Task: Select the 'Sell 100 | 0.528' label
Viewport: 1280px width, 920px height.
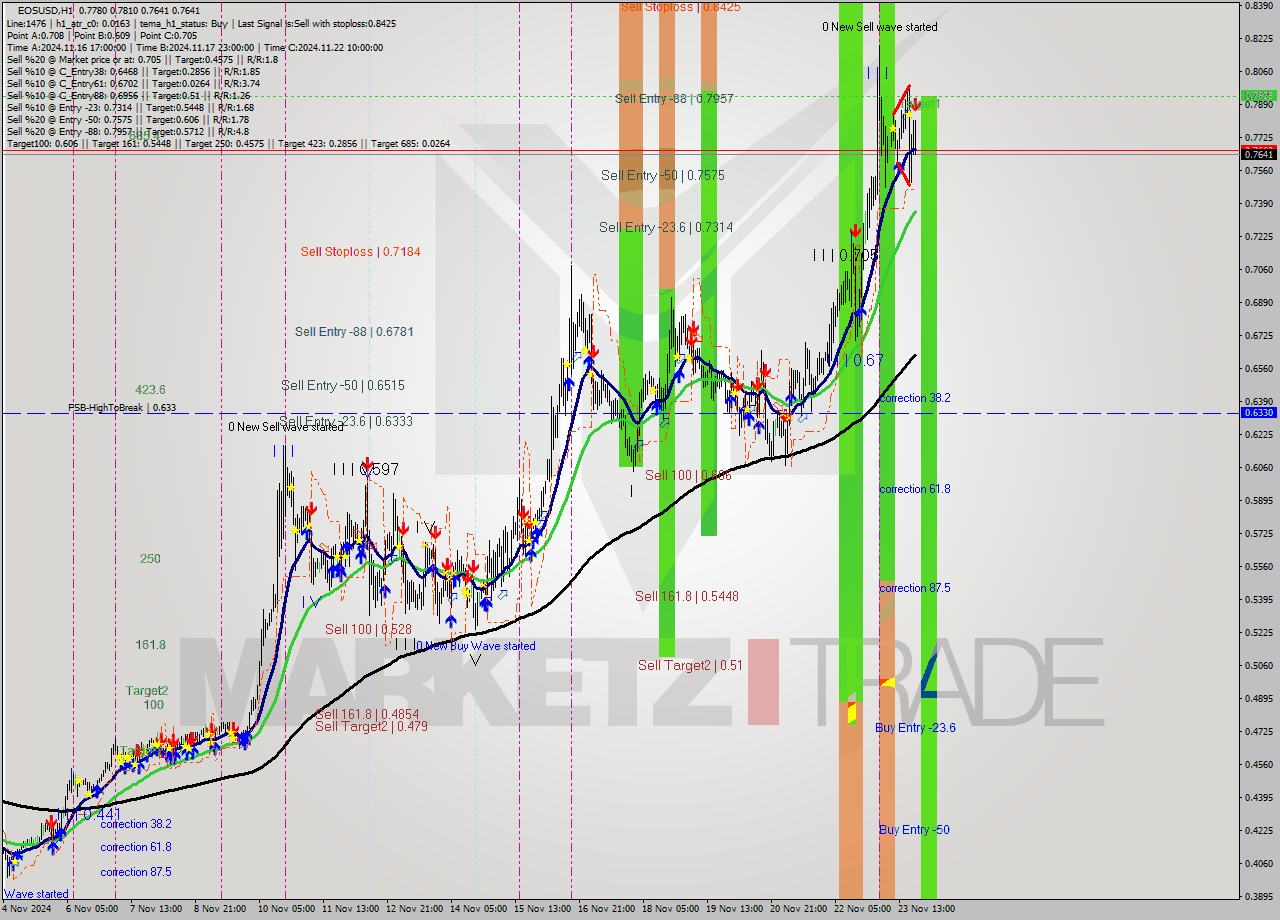Action: [368, 629]
